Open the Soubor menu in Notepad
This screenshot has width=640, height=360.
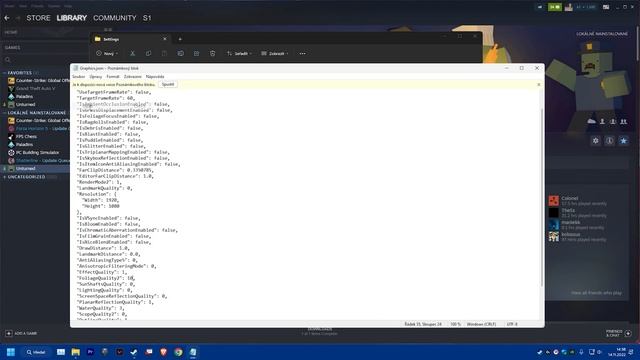pyautogui.click(x=79, y=77)
